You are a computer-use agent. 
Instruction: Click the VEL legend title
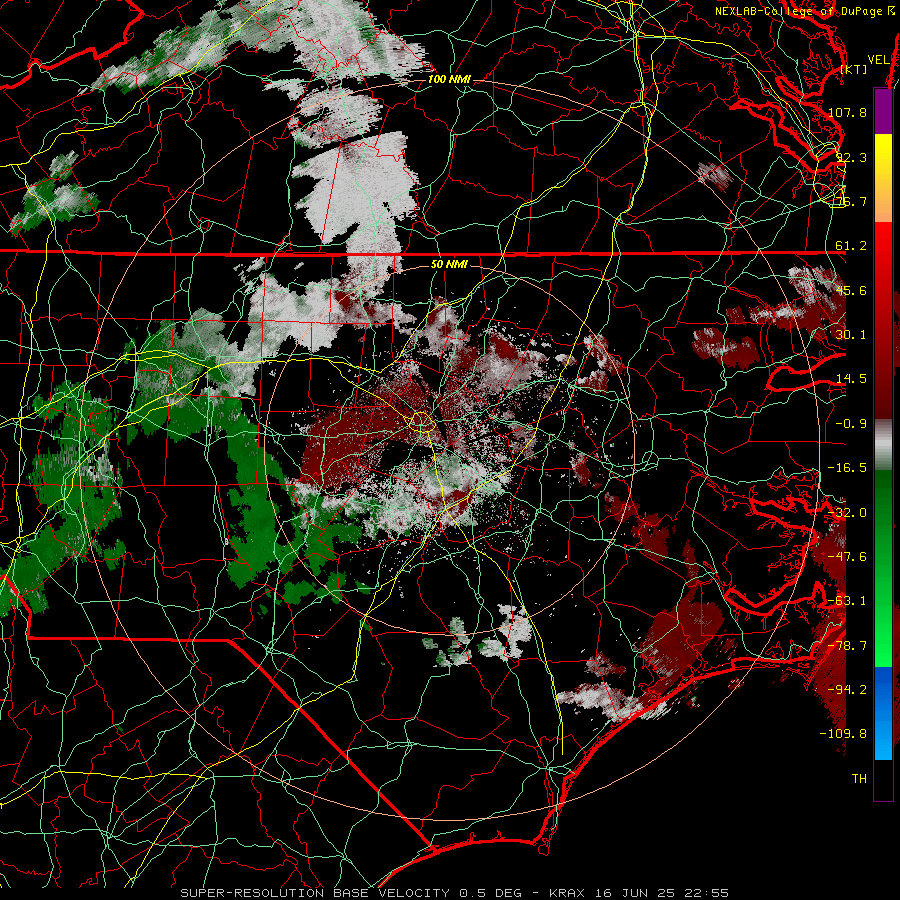click(878, 60)
